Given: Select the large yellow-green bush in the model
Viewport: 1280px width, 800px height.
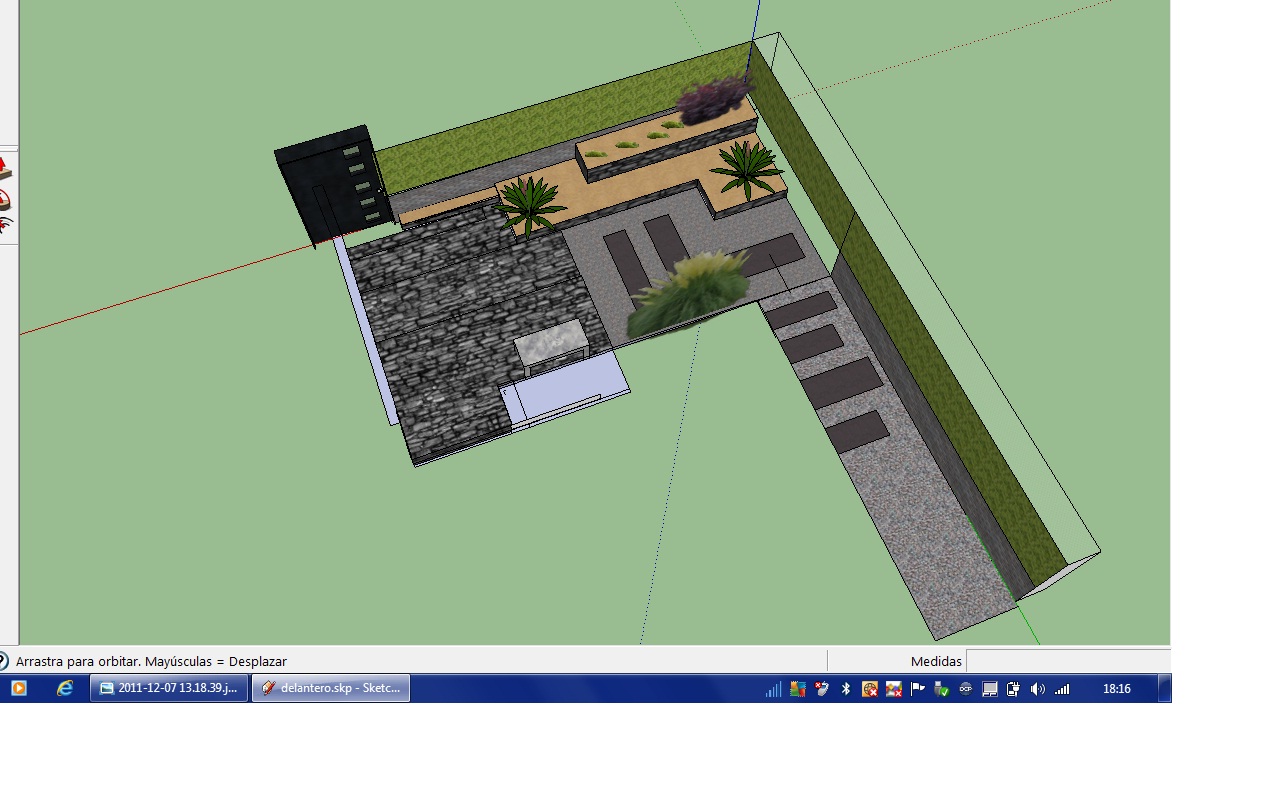Looking at the screenshot, I should point(689,294).
